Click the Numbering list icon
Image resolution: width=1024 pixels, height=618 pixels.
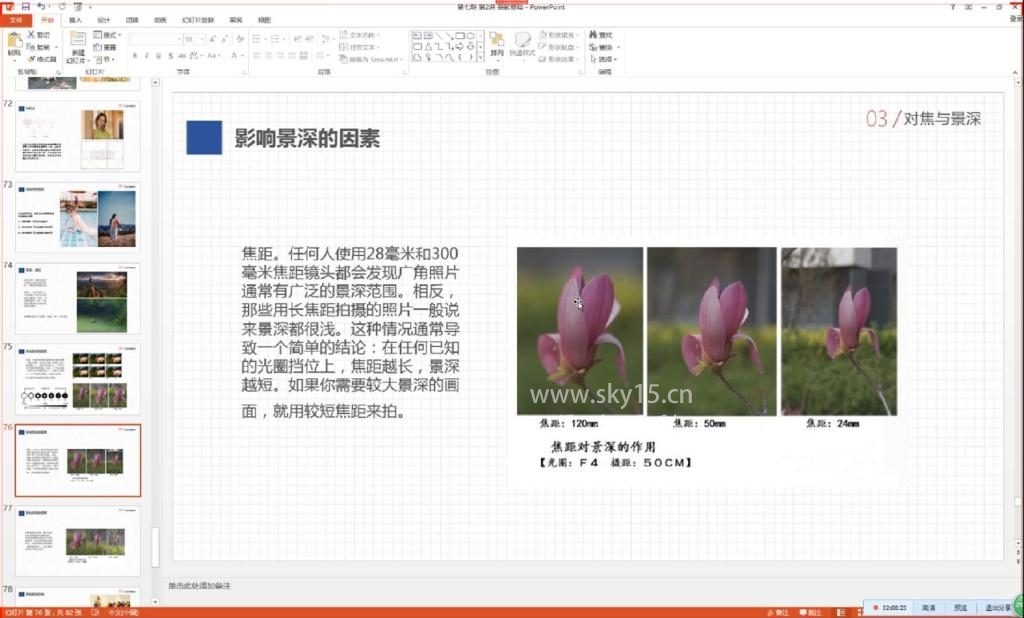pyautogui.click(x=277, y=39)
